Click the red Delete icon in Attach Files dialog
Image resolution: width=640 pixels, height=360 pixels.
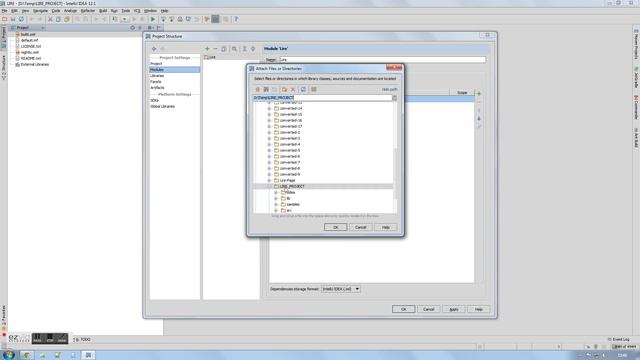coord(293,89)
